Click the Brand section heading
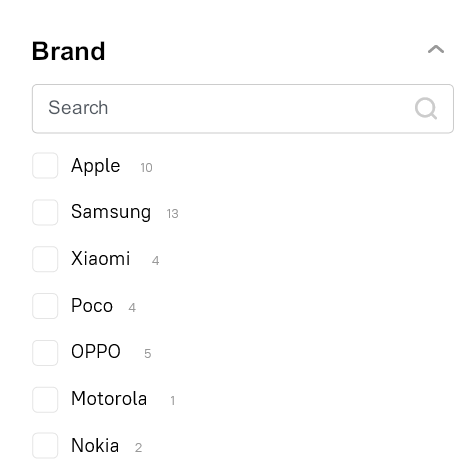Screen dimensions: 471x465 click(x=69, y=51)
